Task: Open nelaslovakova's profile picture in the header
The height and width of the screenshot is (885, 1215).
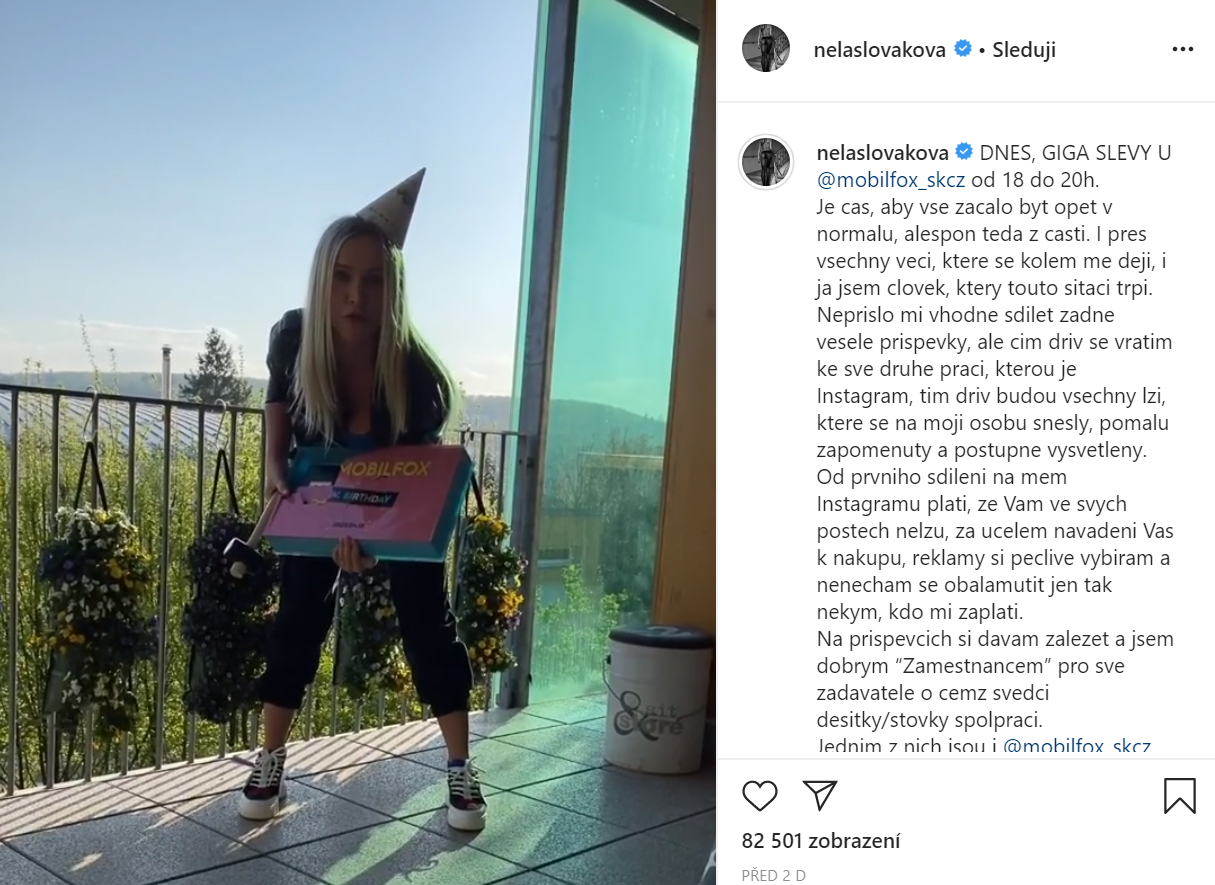Action: [766, 49]
